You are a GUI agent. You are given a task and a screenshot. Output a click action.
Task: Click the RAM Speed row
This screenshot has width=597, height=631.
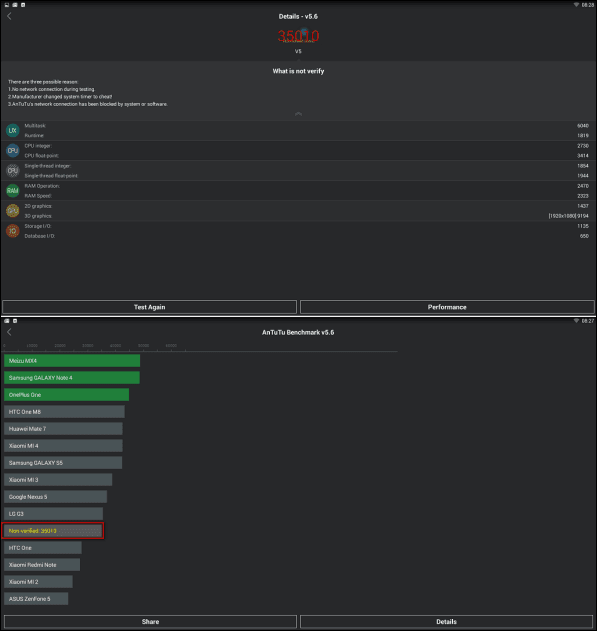click(x=298, y=196)
